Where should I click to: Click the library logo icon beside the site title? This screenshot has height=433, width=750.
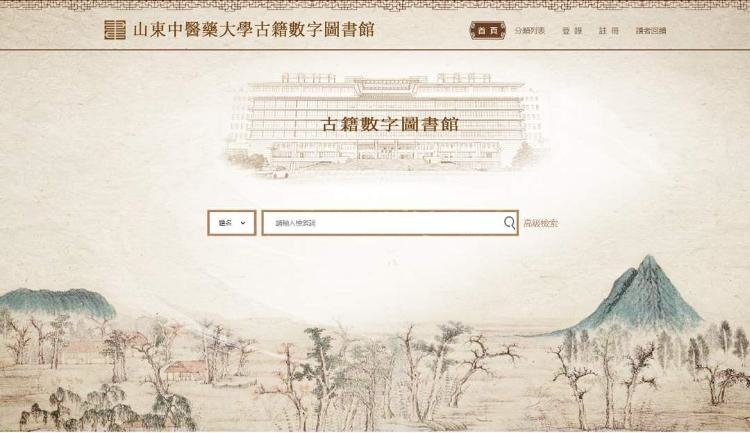click(x=115, y=30)
